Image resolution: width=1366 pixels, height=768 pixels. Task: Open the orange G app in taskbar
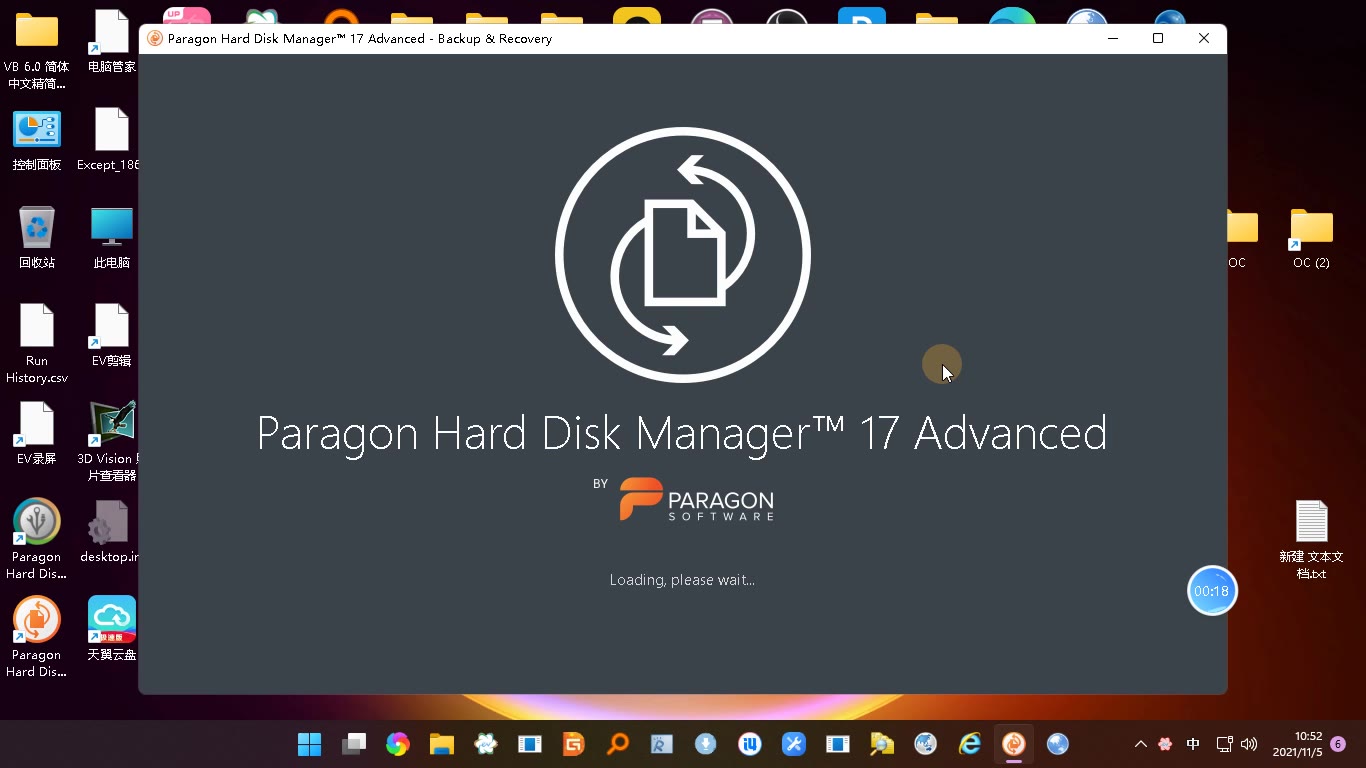coord(574,744)
